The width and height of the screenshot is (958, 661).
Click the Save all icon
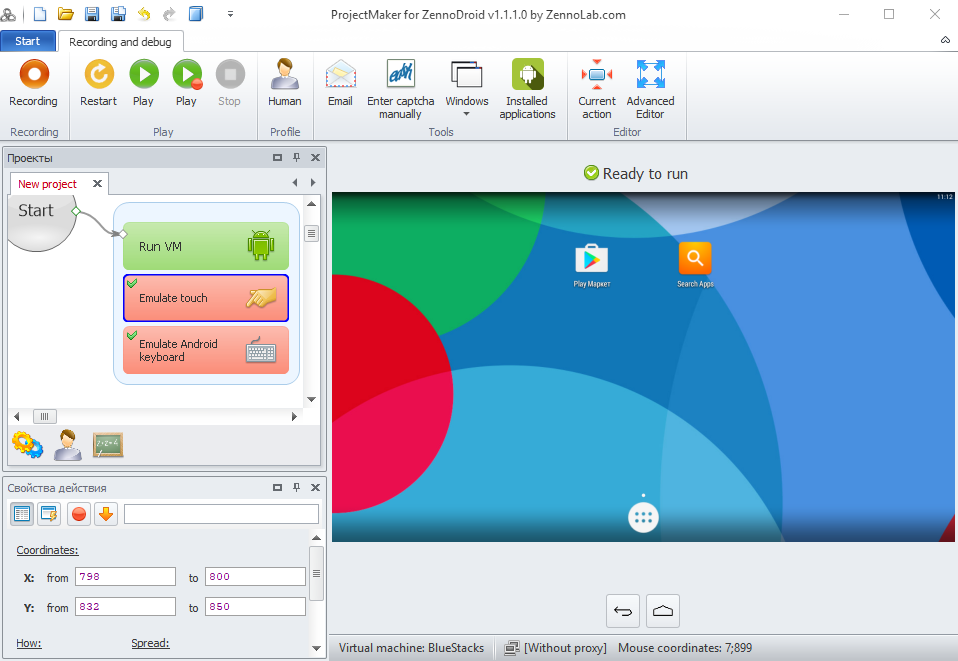(118, 13)
